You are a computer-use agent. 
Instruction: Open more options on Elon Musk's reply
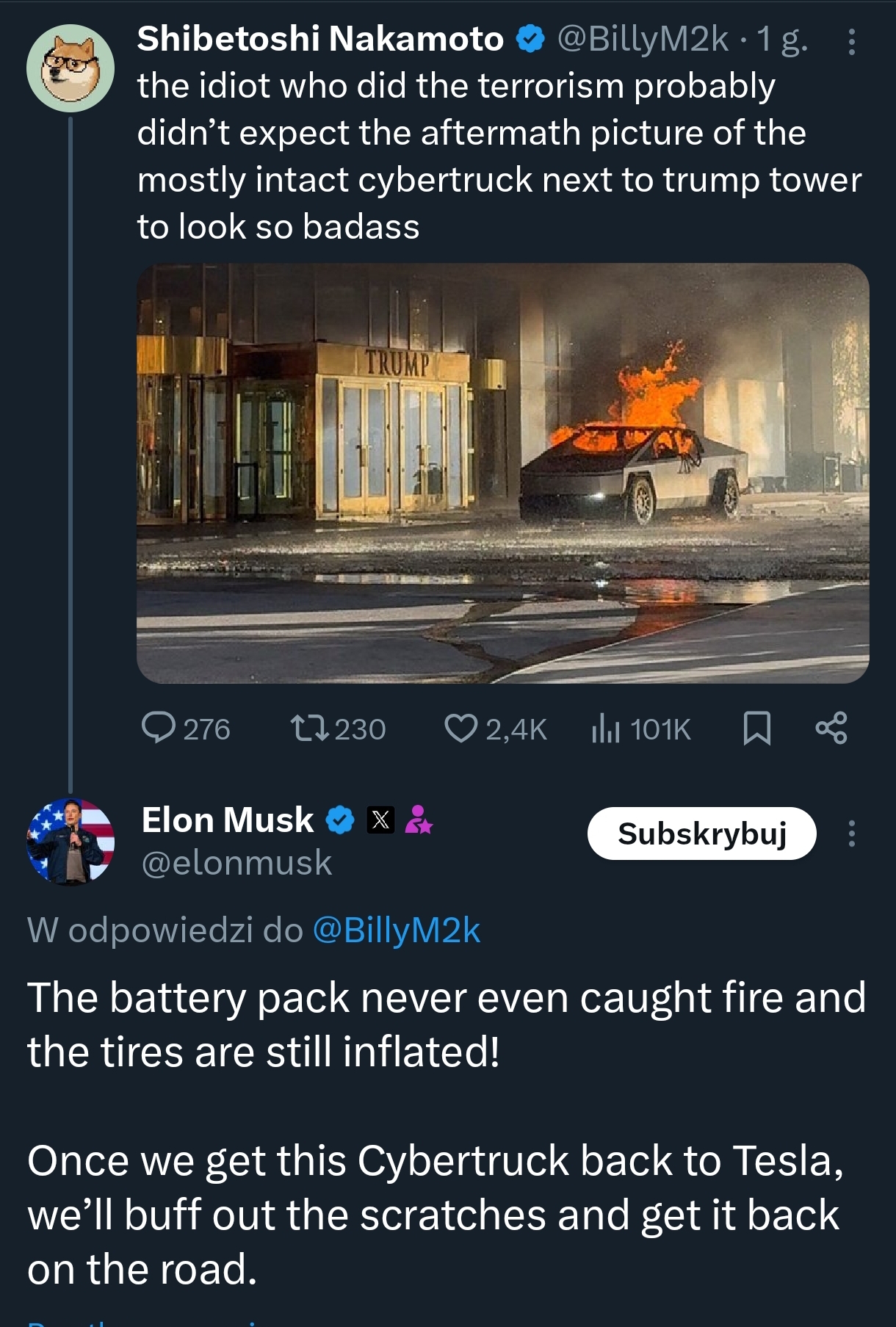(851, 834)
